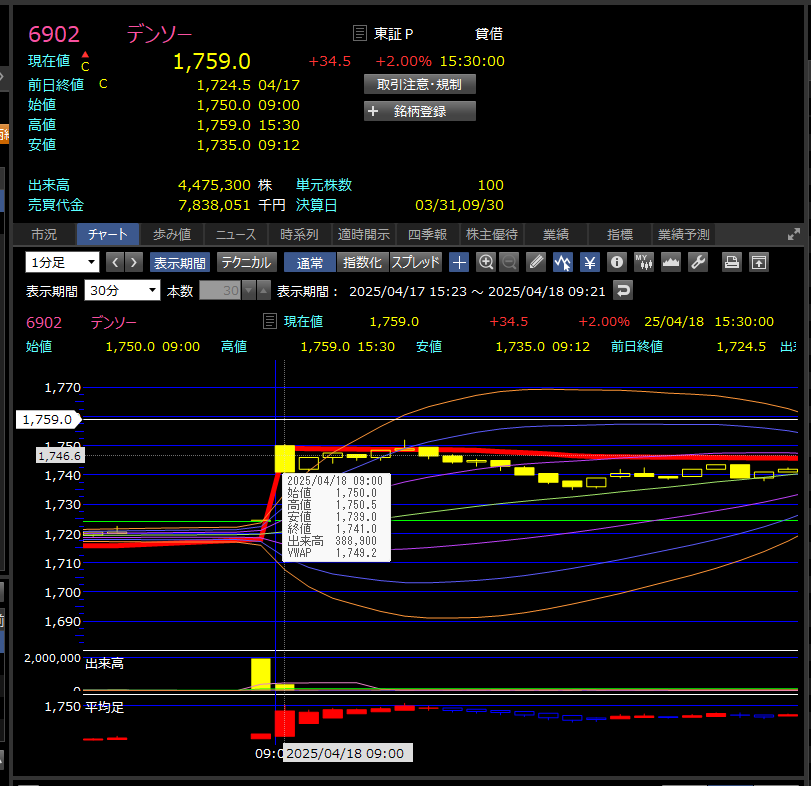Click the crosshair plus icon in chart toolbar
Image resolution: width=811 pixels, height=786 pixels.
tap(459, 263)
